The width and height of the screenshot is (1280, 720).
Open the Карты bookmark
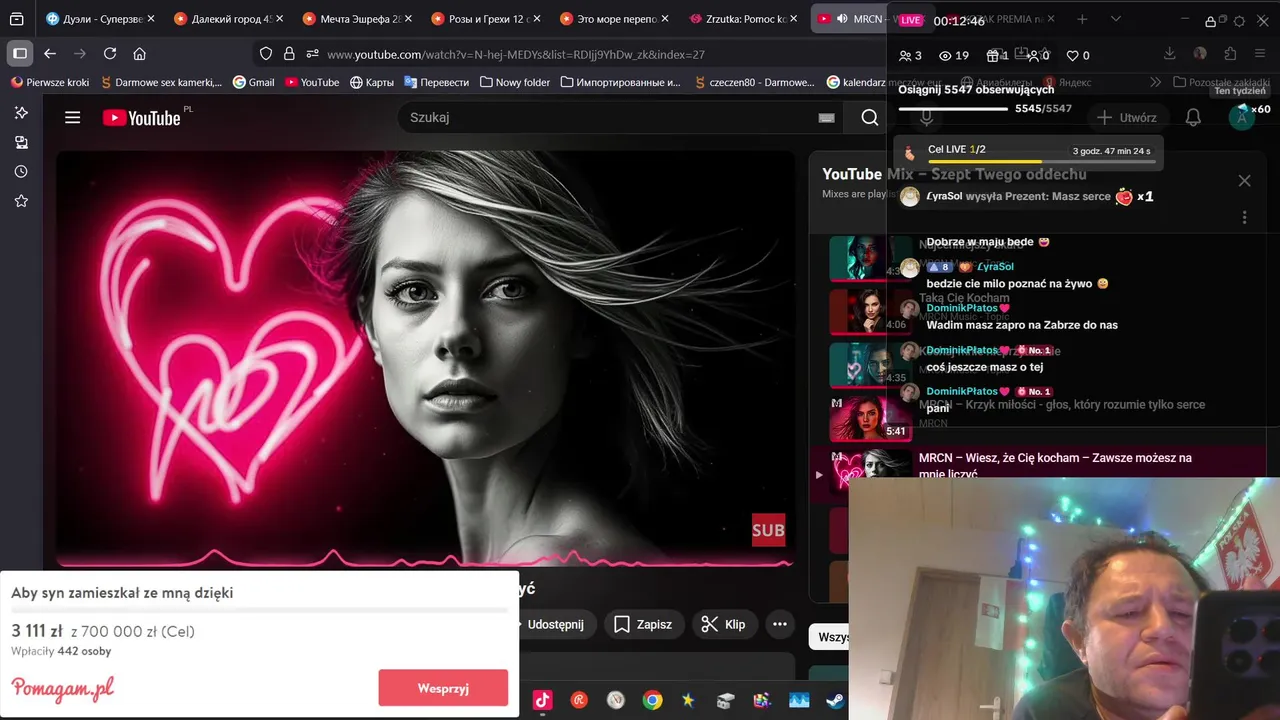pyautogui.click(x=371, y=82)
